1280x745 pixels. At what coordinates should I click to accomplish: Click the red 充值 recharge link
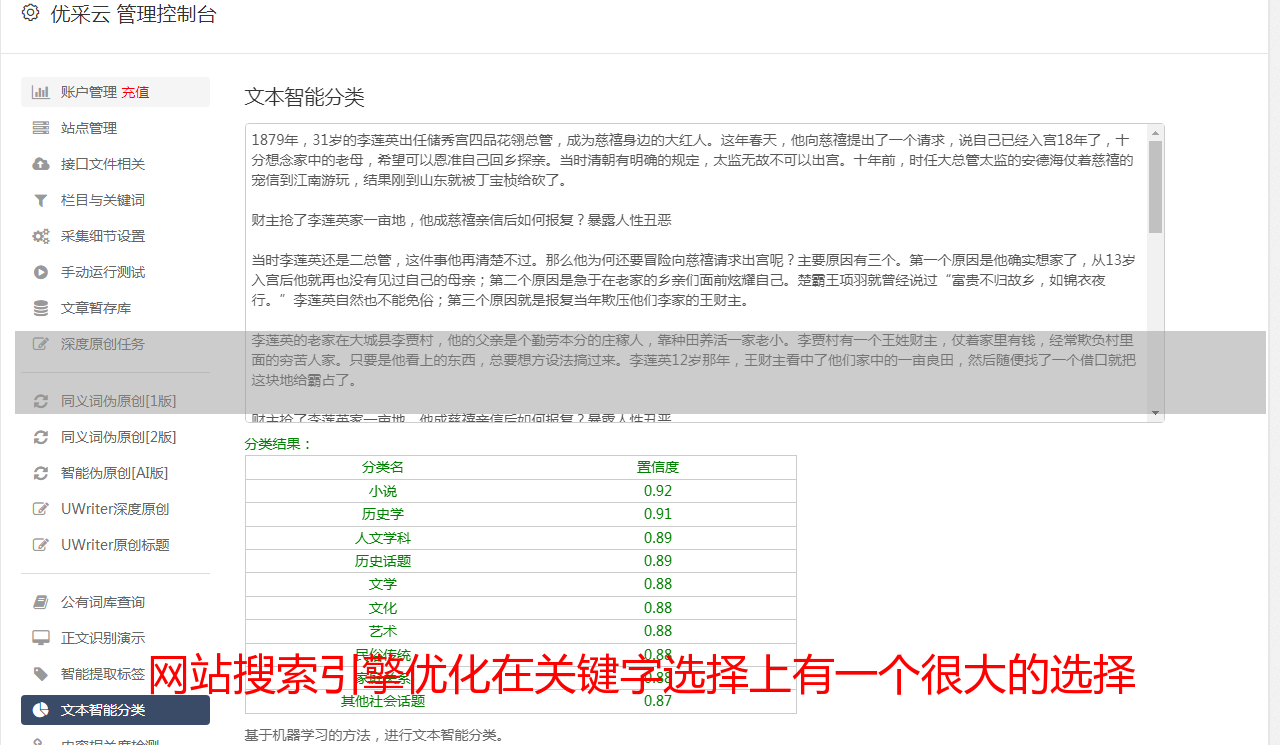tap(135, 92)
